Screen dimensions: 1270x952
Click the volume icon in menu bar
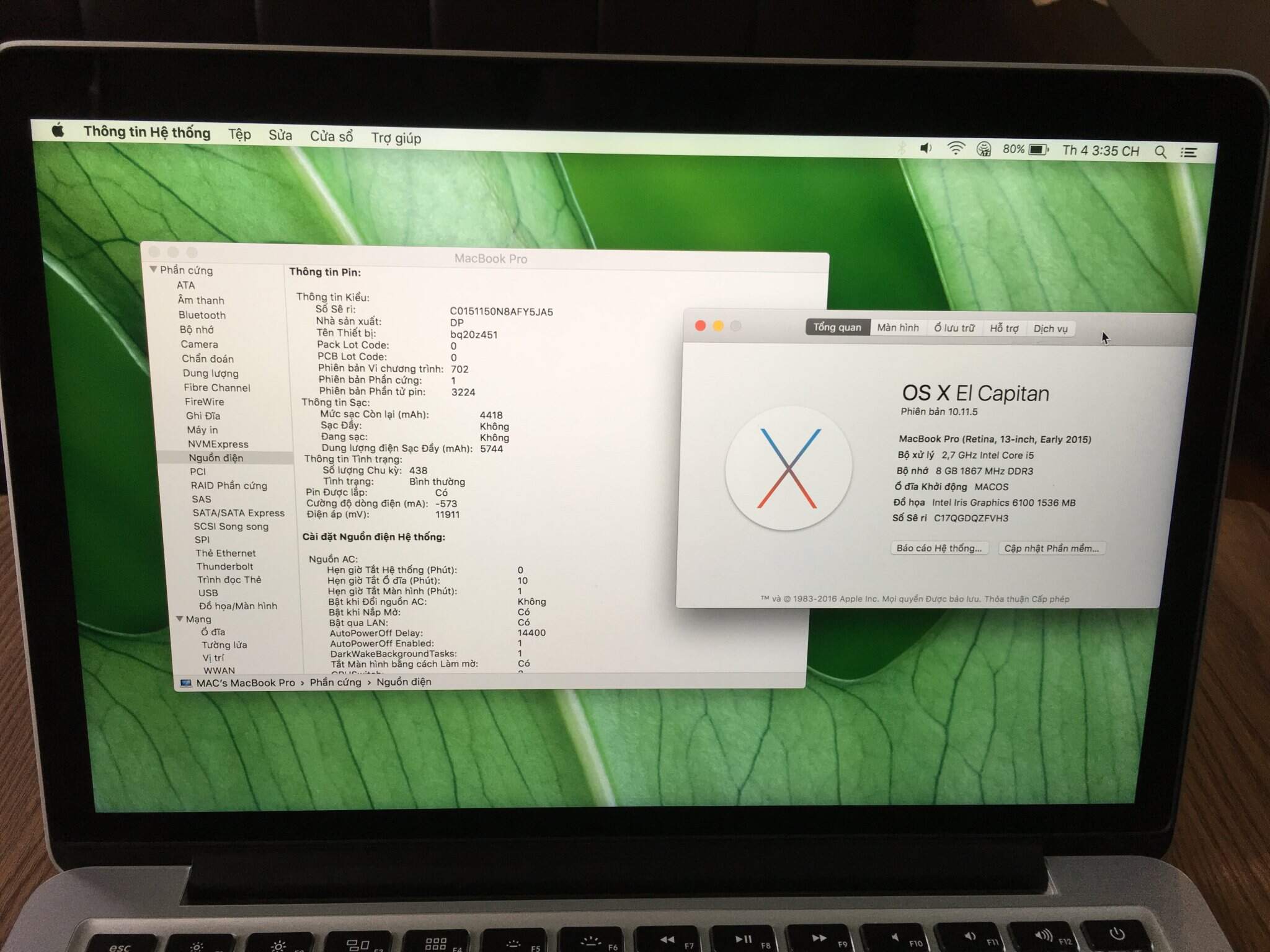point(925,148)
